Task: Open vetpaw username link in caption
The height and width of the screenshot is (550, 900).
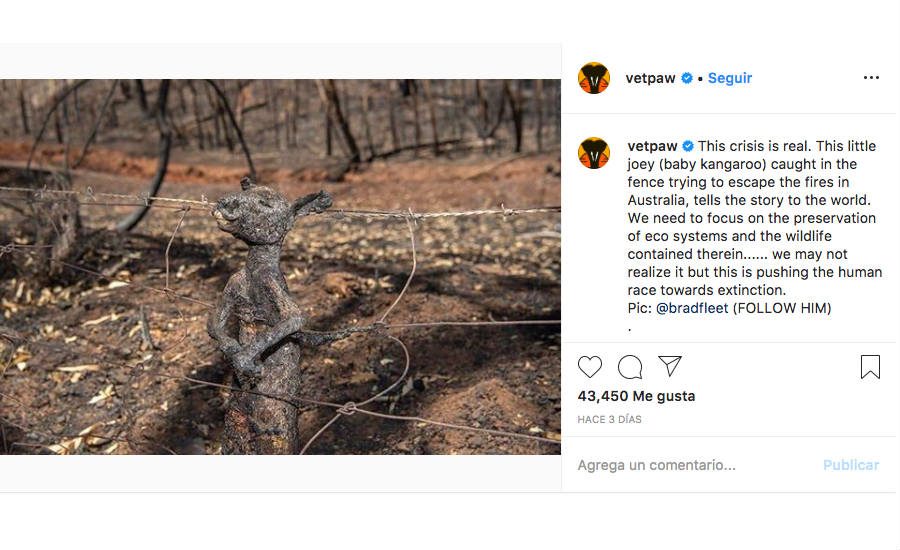Action: click(652, 146)
